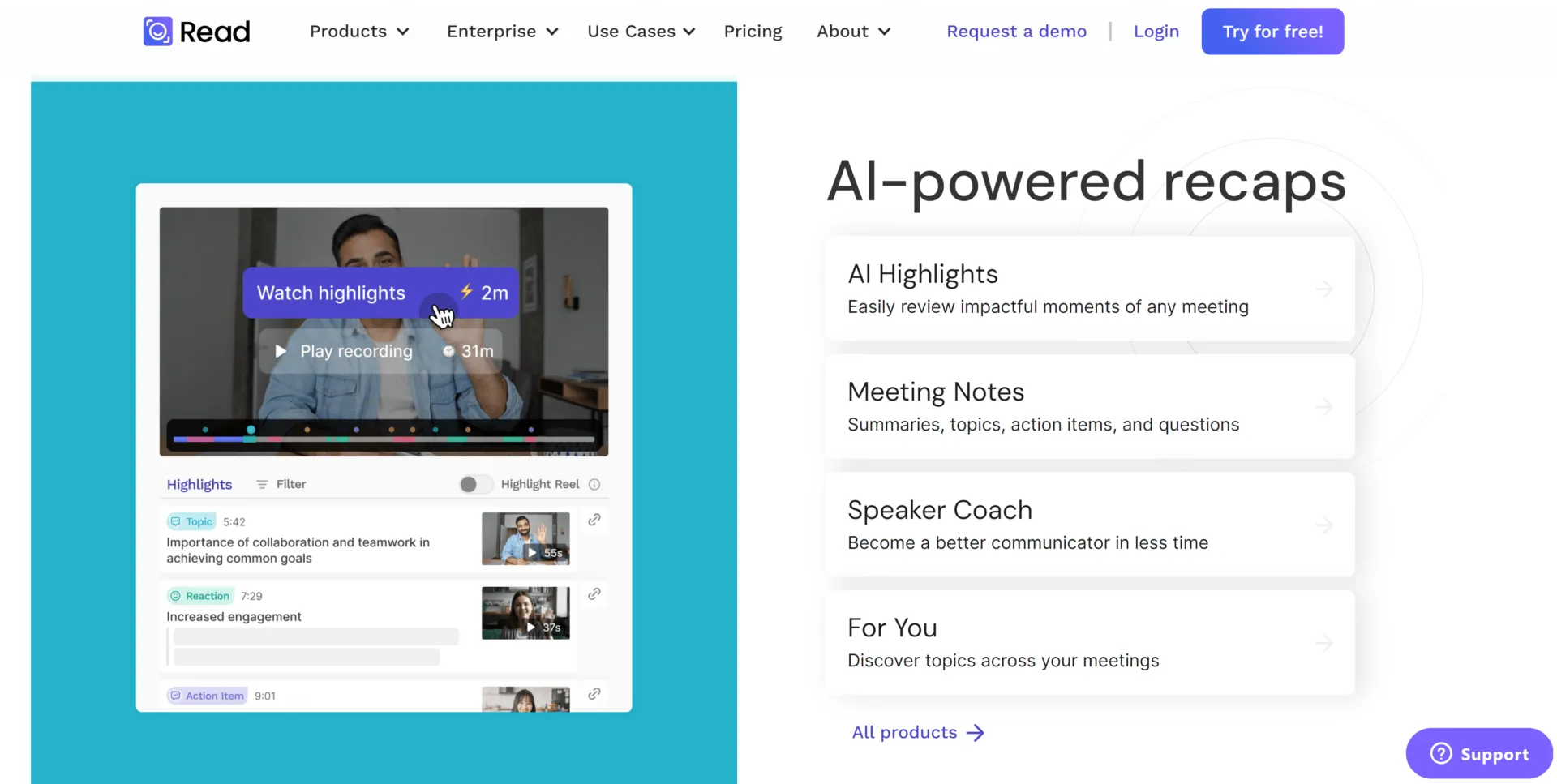Click the arrow icon after All products
Viewport: 1557px width, 784px height.
pos(976,733)
